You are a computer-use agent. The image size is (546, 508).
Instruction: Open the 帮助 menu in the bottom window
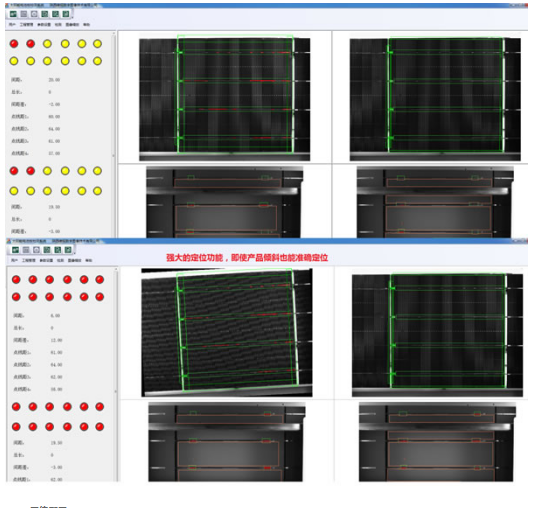(x=89, y=260)
